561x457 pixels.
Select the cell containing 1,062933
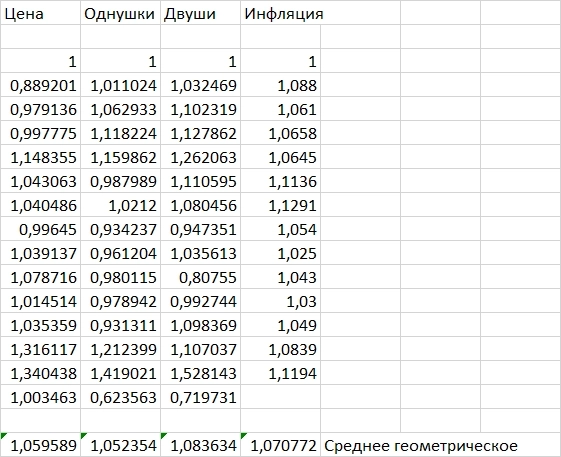(x=120, y=109)
